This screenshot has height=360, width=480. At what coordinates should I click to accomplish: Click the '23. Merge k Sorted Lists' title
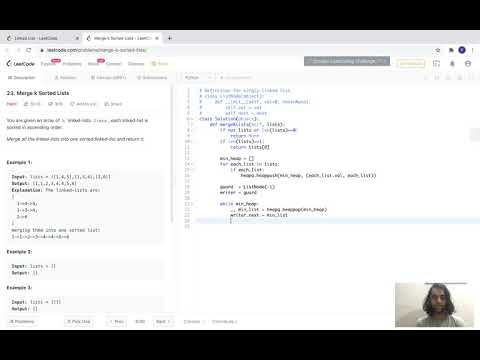click(38, 93)
